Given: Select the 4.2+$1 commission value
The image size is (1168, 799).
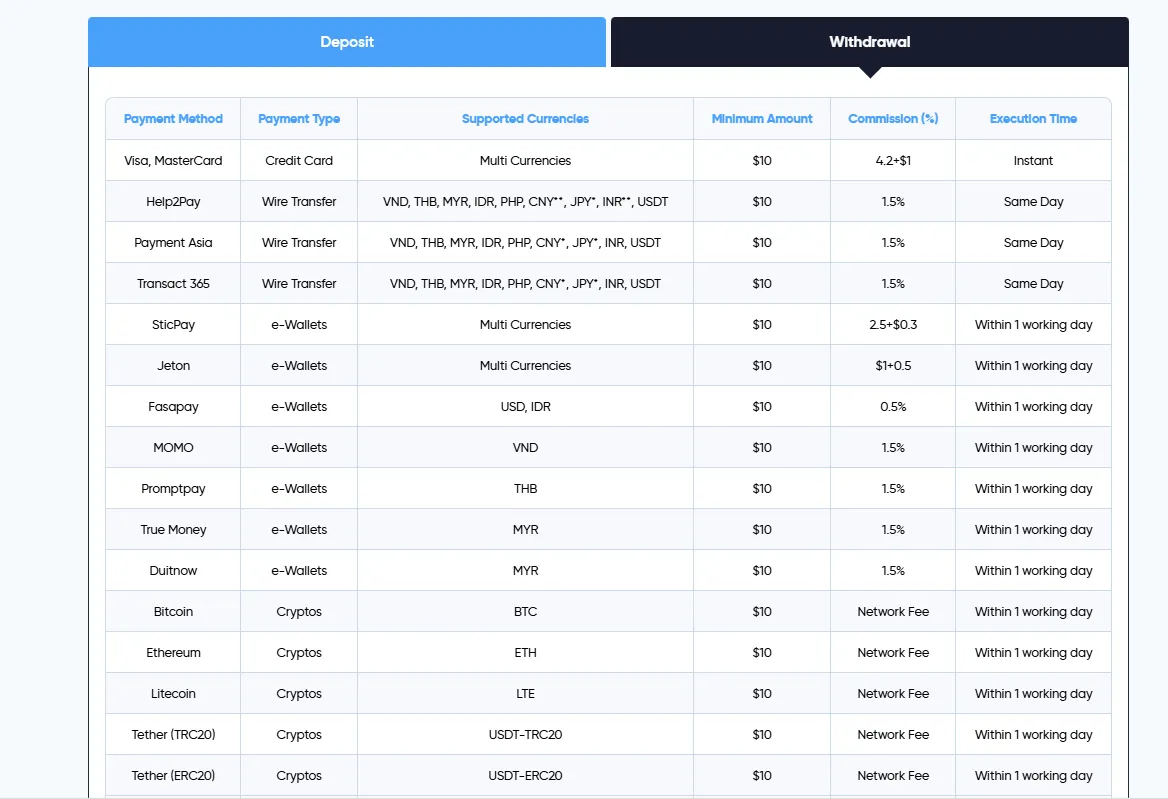Looking at the screenshot, I should [x=893, y=161].
